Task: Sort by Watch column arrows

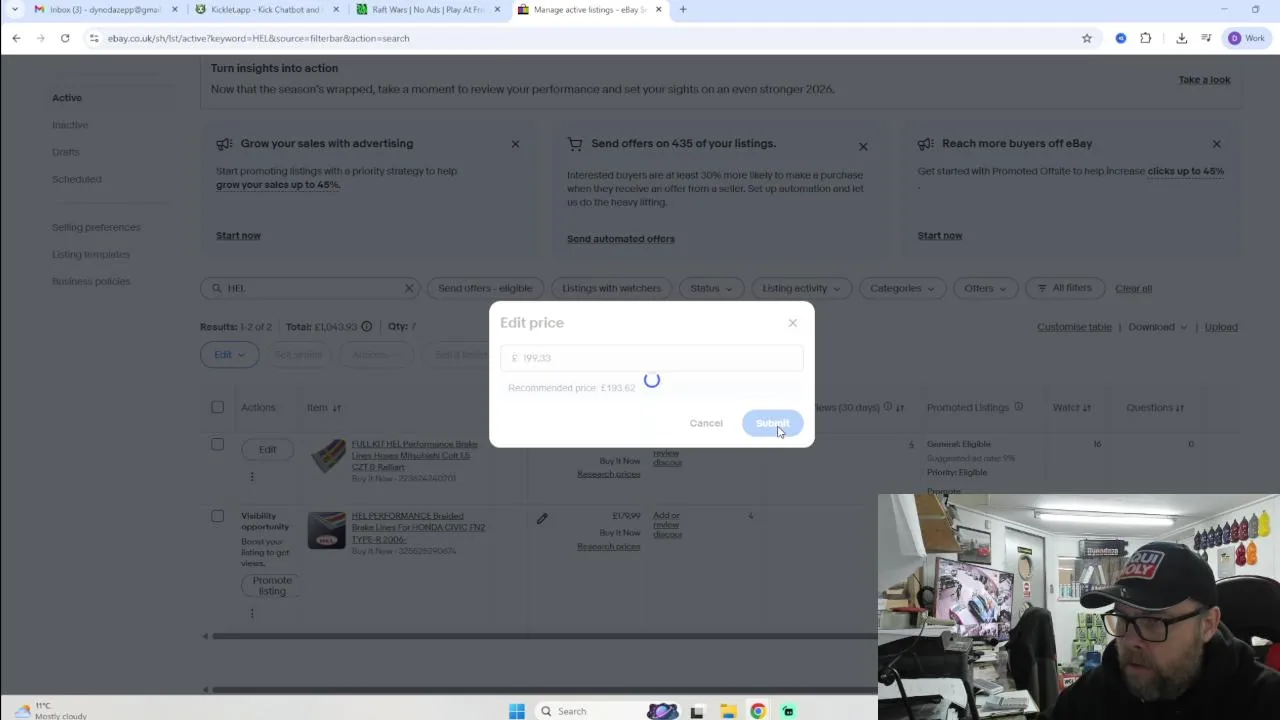Action: pyautogui.click(x=1086, y=408)
